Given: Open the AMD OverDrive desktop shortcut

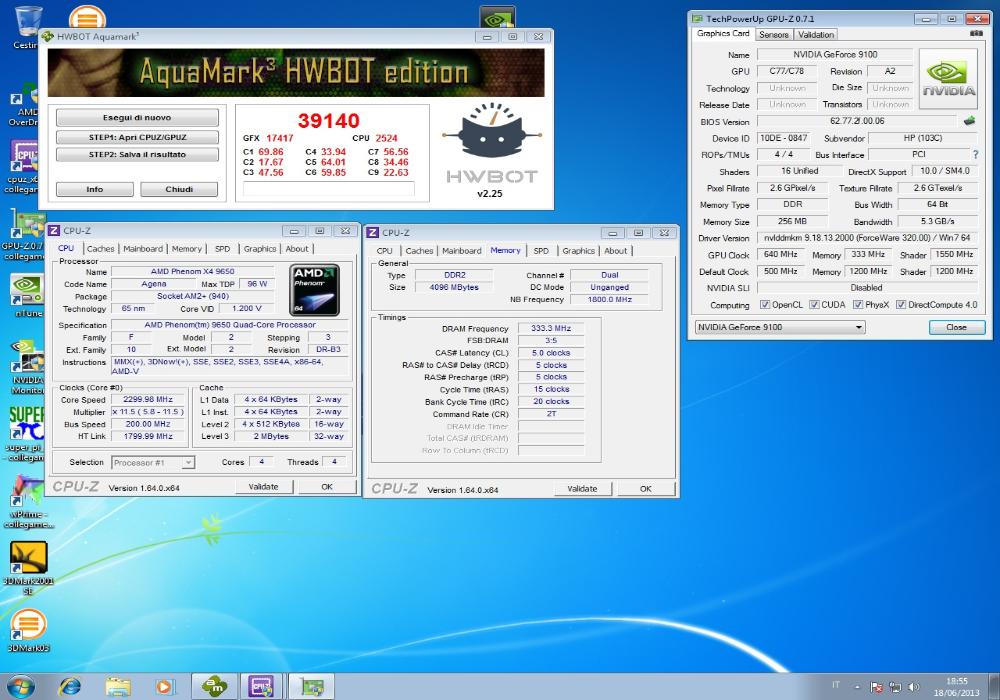Looking at the screenshot, I should click(x=24, y=102).
